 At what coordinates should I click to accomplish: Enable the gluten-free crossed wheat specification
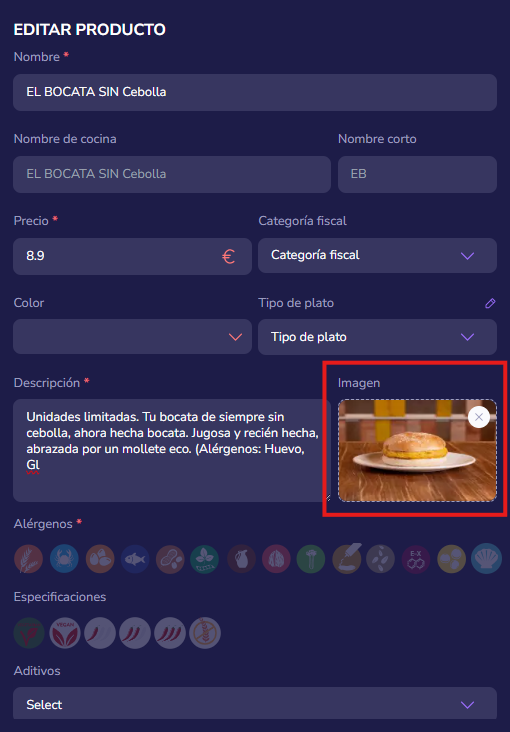205,633
